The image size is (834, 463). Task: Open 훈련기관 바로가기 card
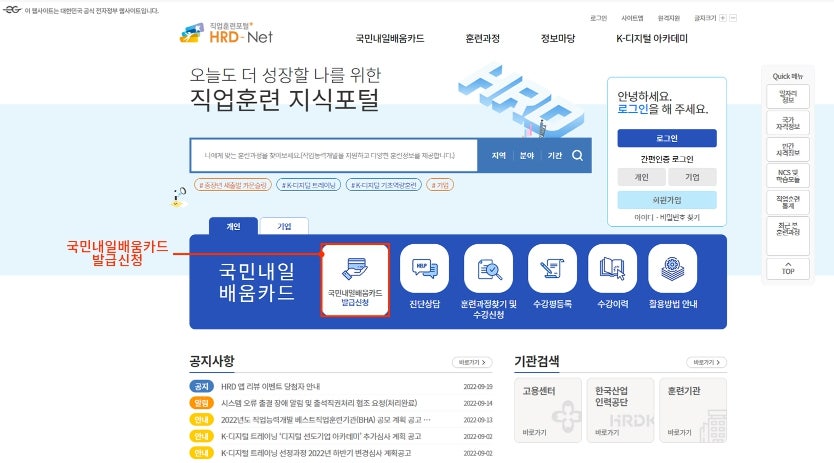(x=693, y=410)
